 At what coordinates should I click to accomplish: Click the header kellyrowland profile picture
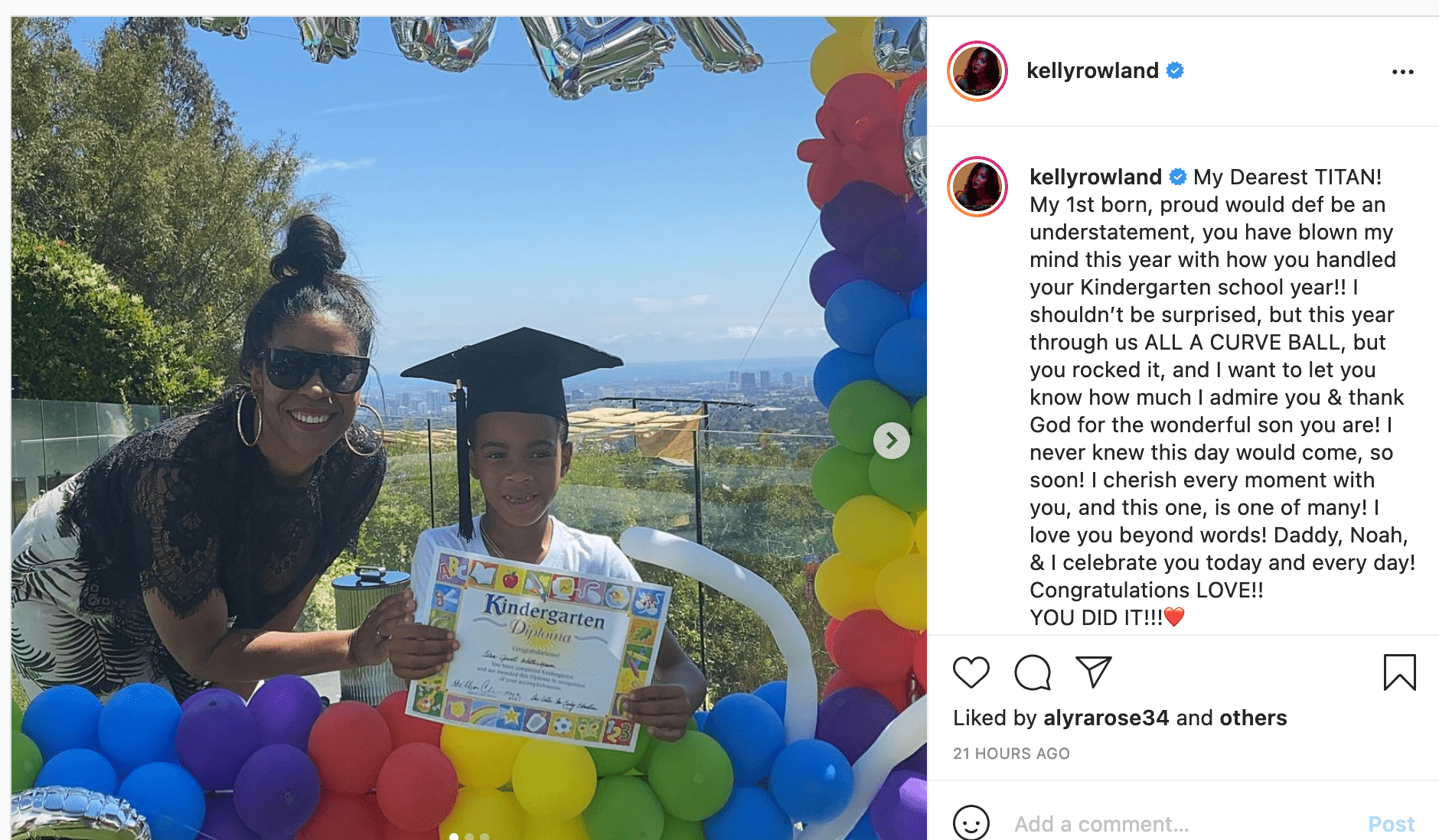pos(977,71)
